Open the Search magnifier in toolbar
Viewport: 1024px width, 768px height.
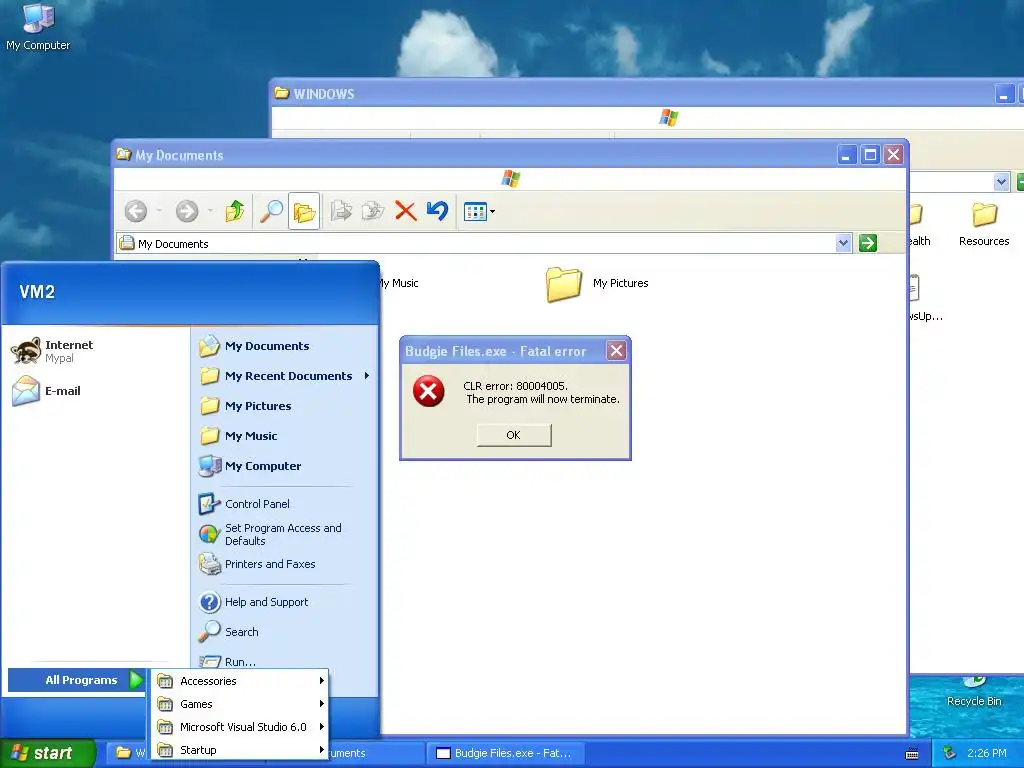click(271, 211)
